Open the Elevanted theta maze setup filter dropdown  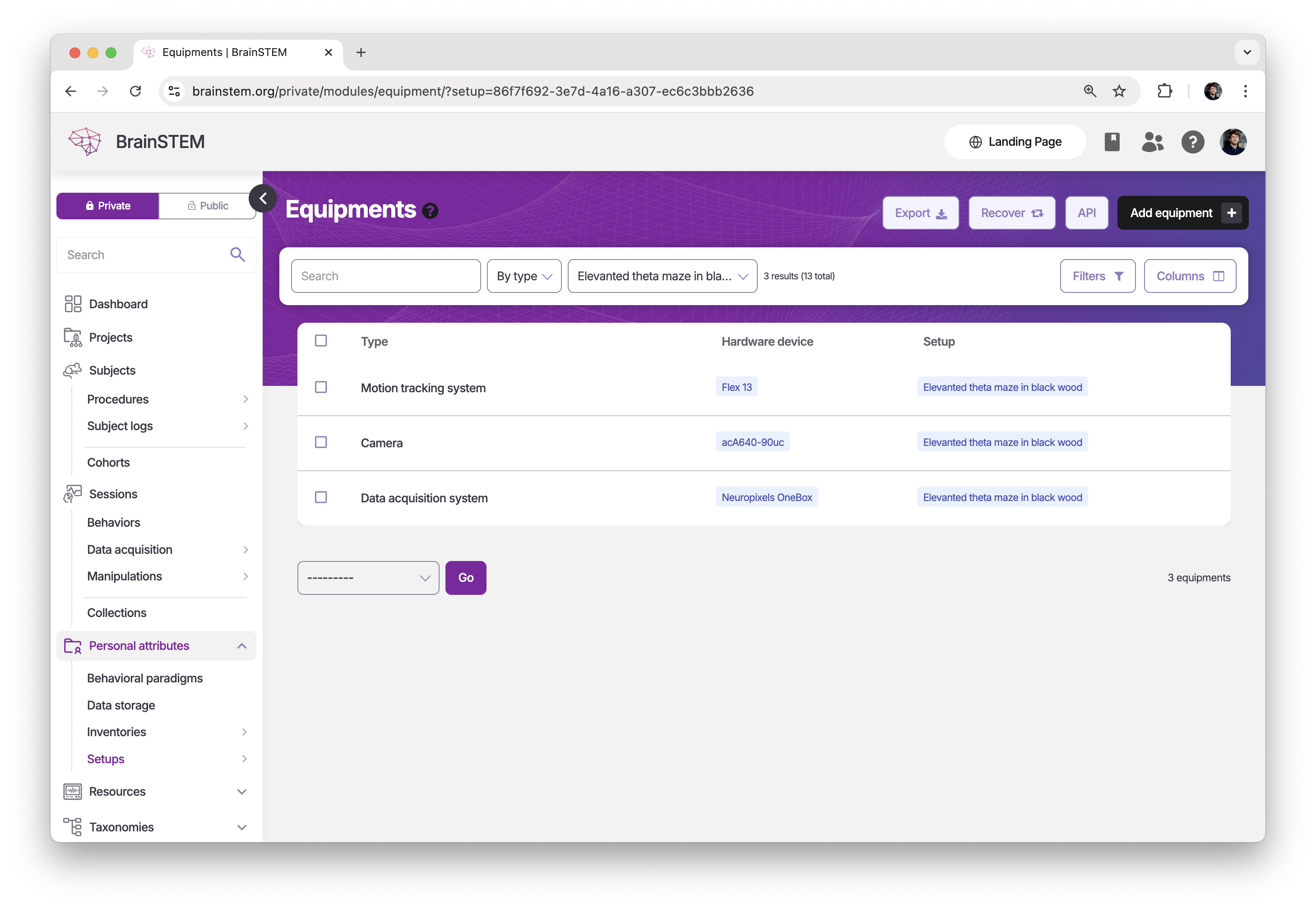tap(662, 276)
